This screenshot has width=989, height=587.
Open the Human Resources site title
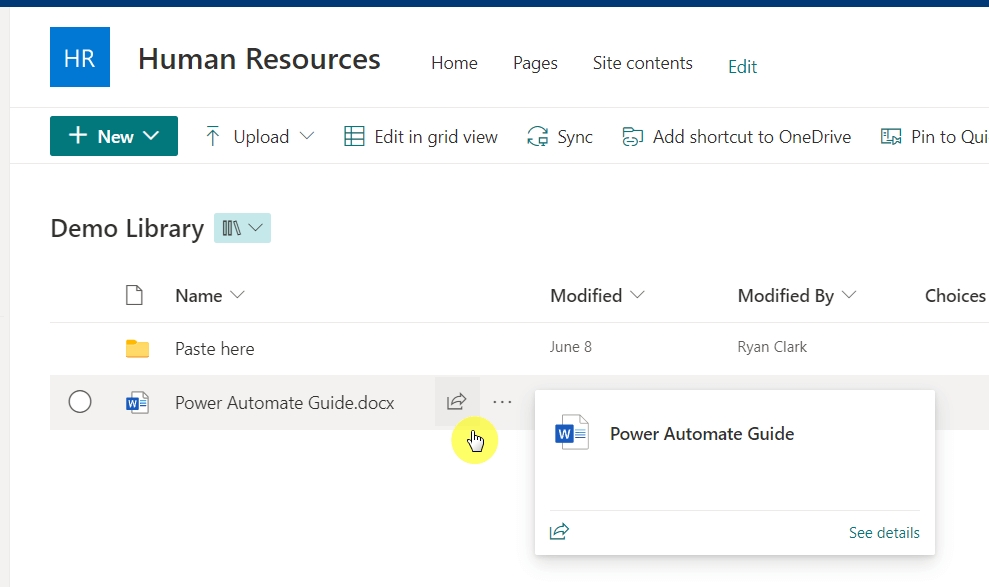(259, 59)
